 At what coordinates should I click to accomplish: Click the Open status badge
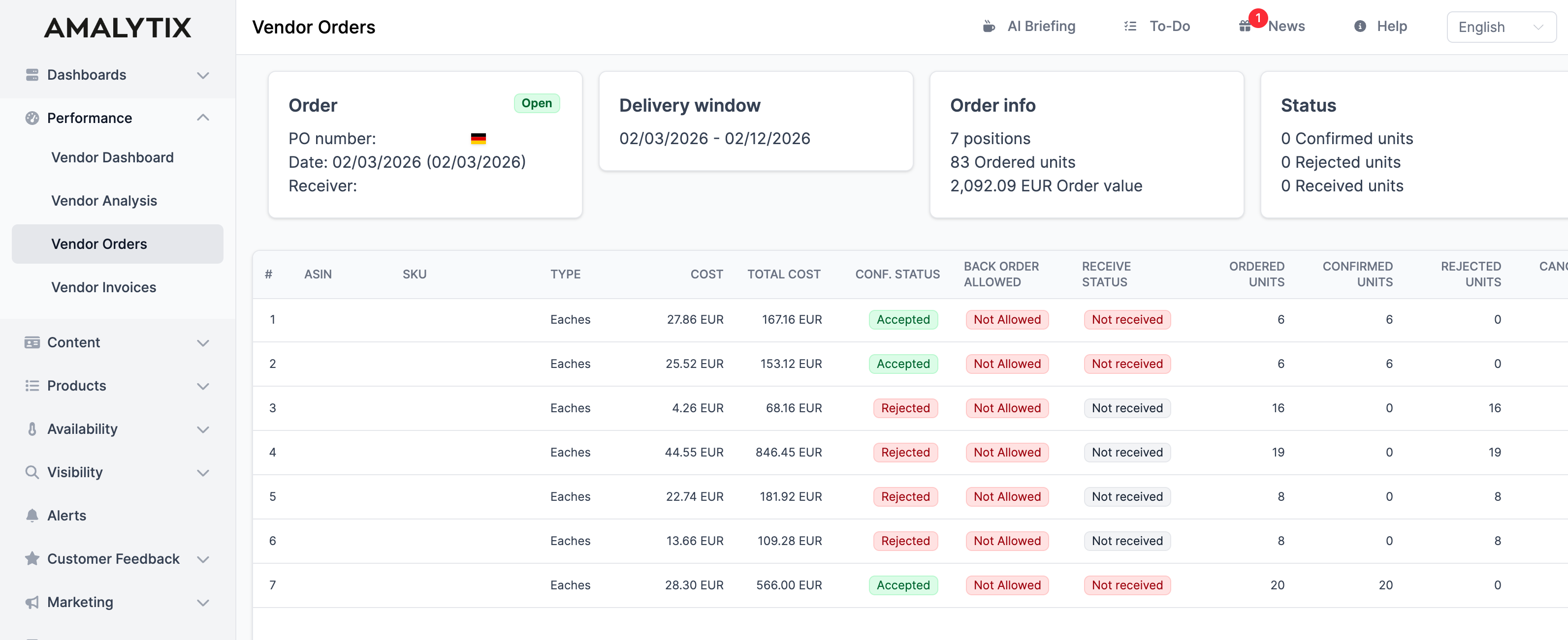(537, 103)
